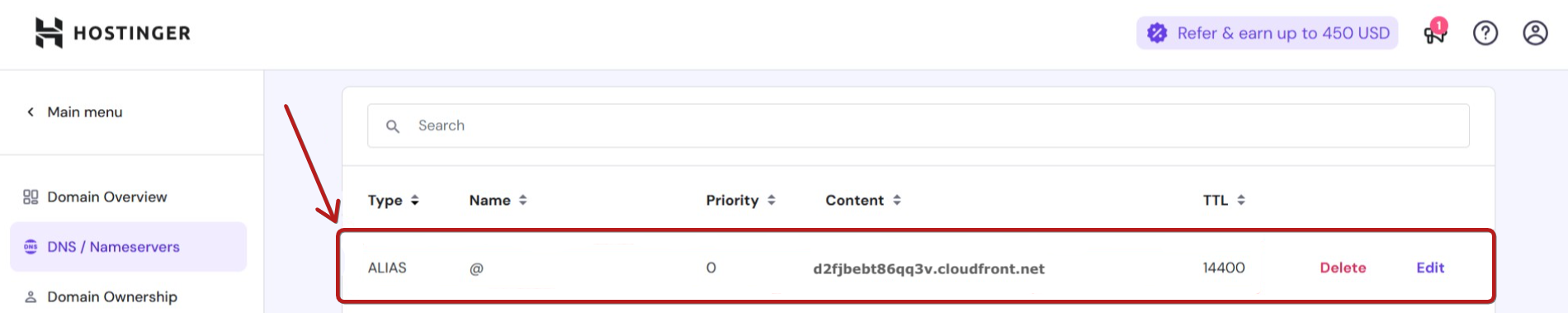The height and width of the screenshot is (313, 1568).
Task: Click the Domain Ownership person icon
Action: coord(31,296)
